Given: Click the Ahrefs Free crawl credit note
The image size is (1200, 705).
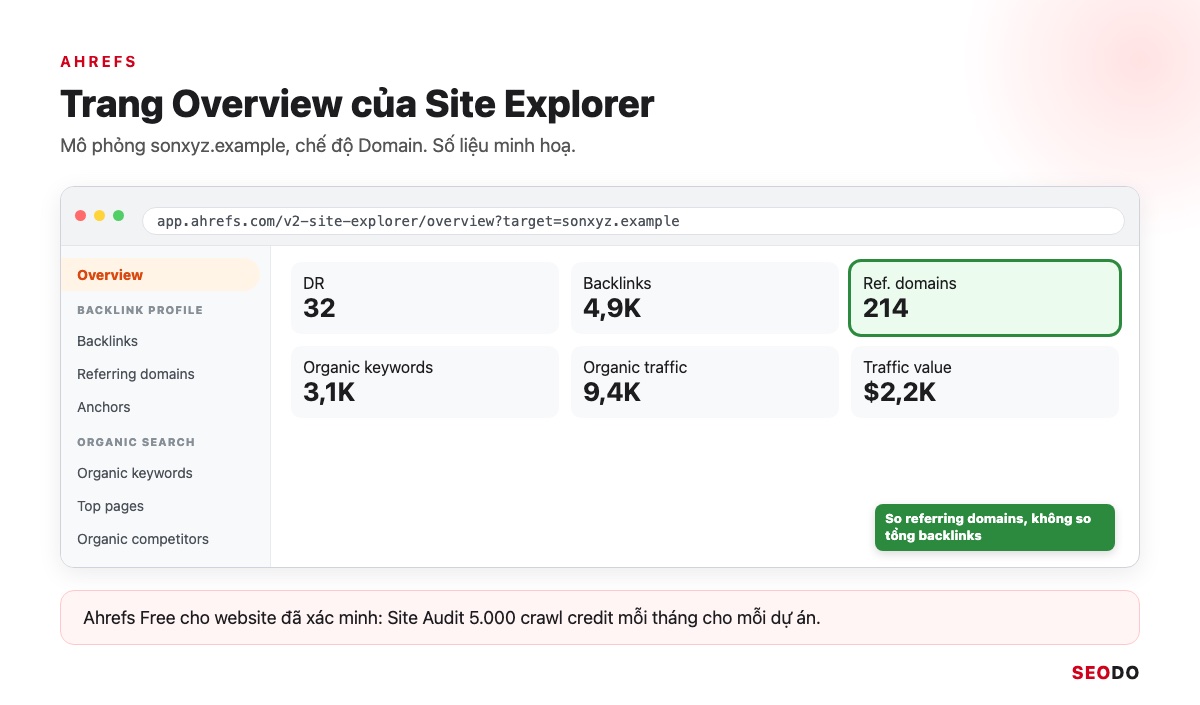Looking at the screenshot, I should click(600, 618).
